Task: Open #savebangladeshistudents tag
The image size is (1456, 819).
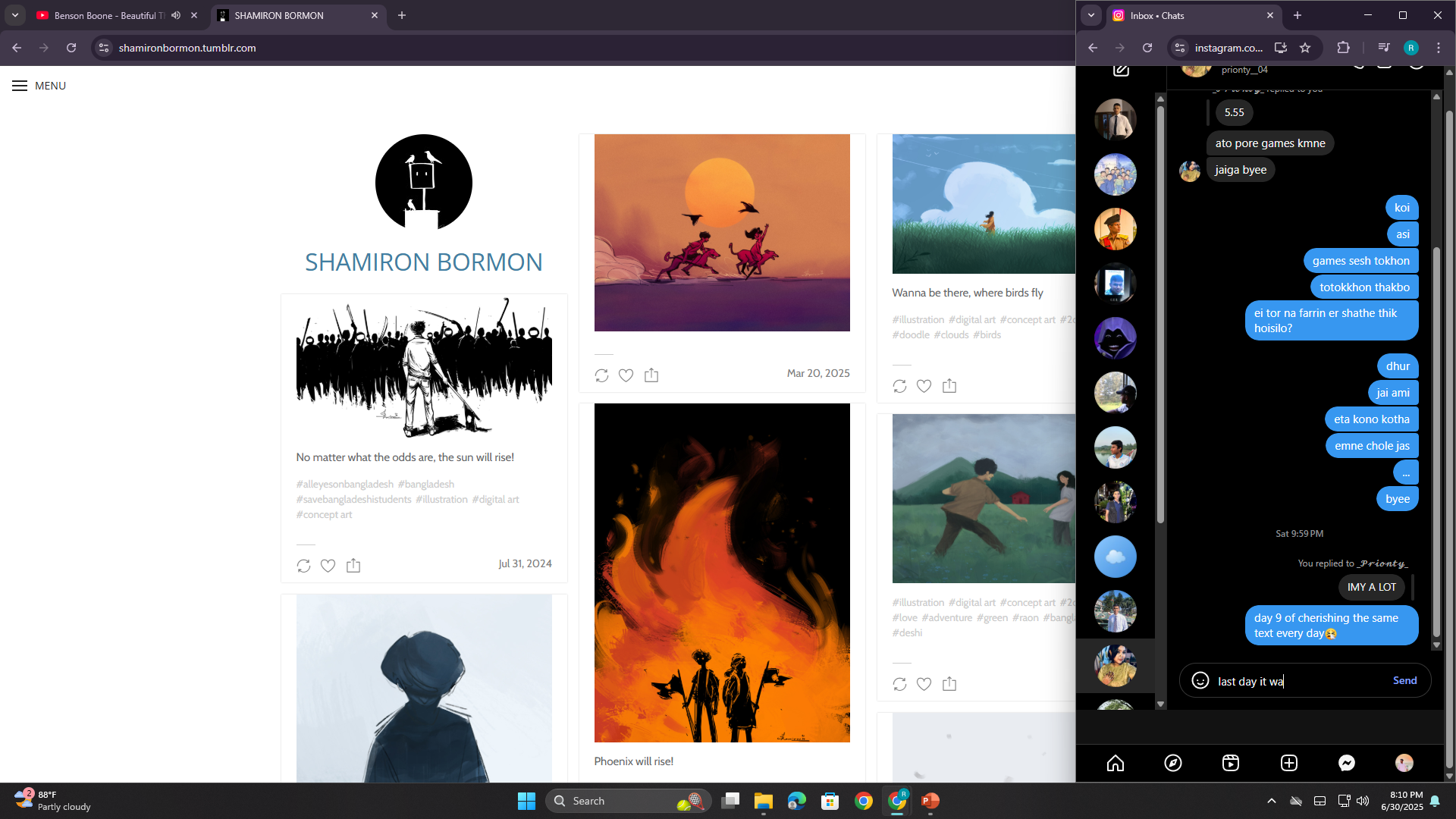Action: [353, 500]
